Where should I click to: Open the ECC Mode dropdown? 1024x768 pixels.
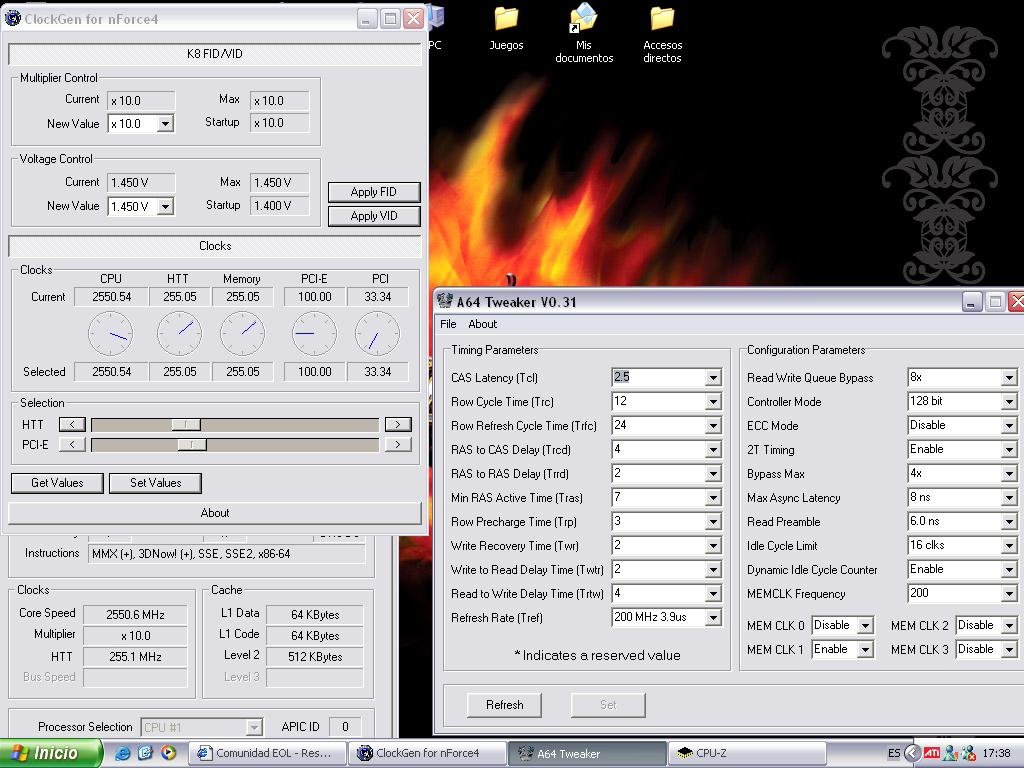click(1009, 426)
